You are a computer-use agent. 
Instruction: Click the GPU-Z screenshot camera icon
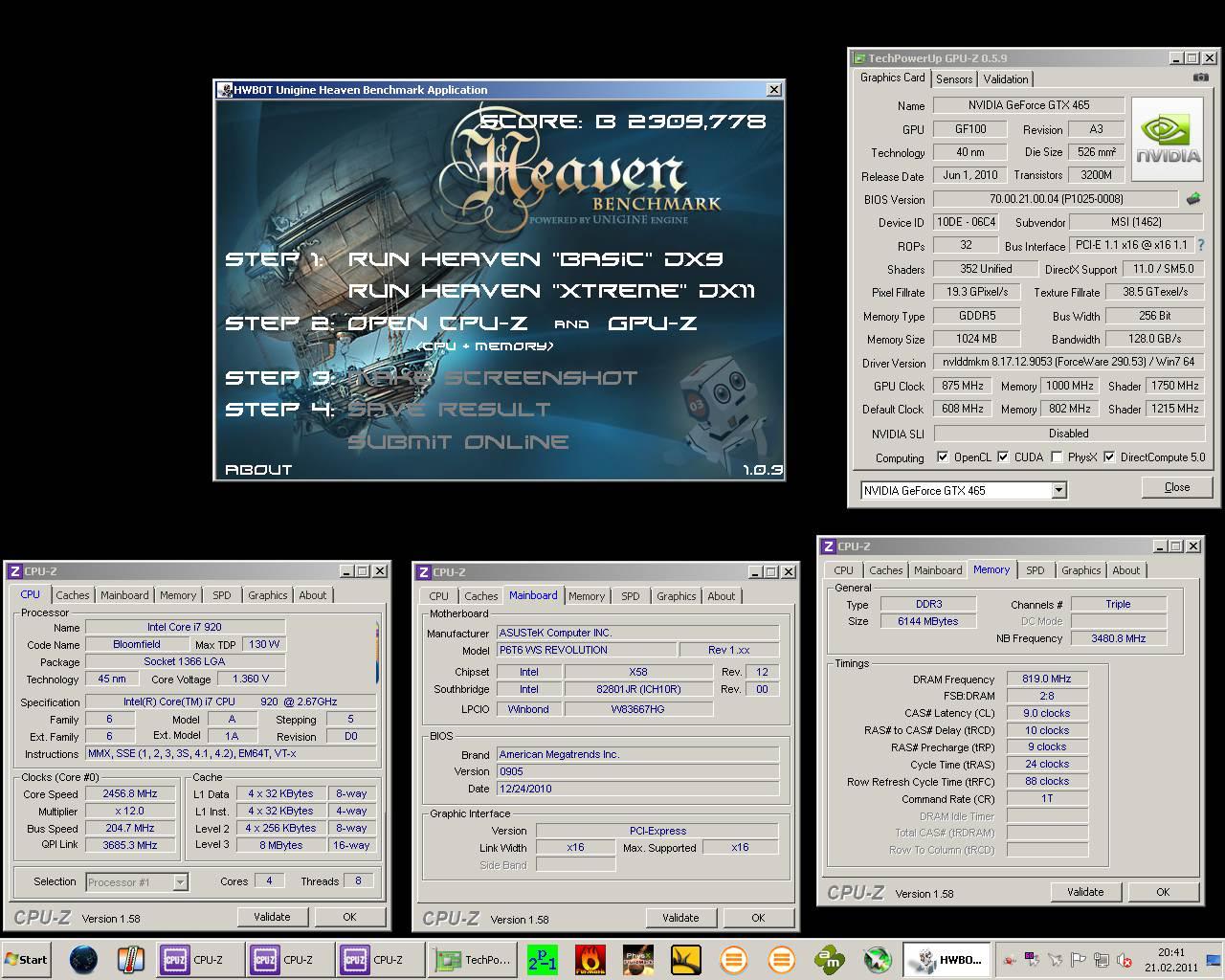[1200, 78]
